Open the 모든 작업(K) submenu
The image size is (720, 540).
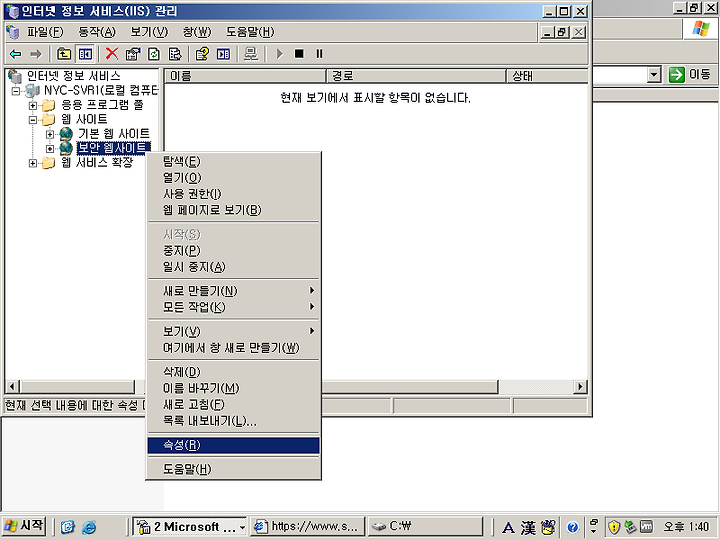(233, 307)
